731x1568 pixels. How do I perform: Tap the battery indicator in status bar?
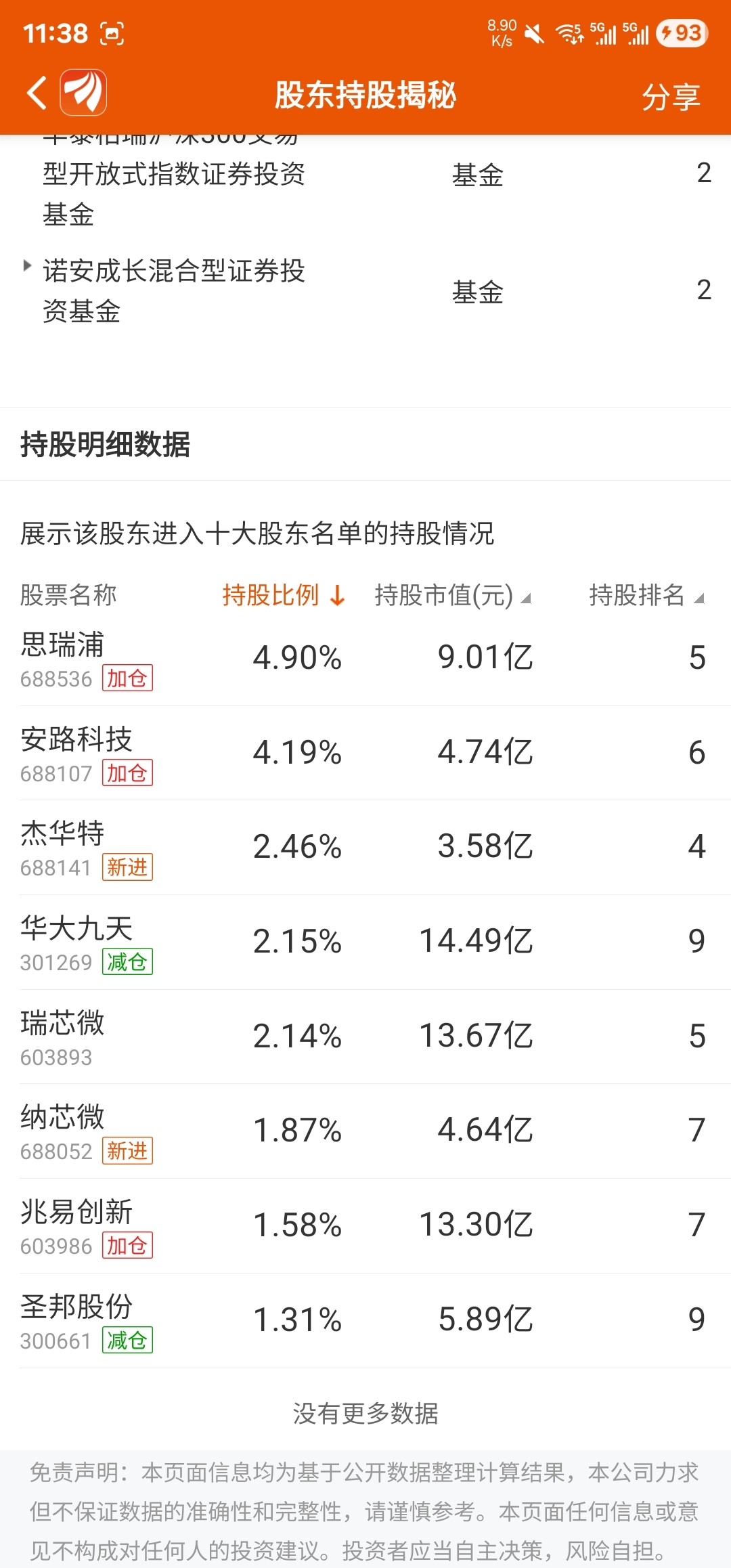(682, 33)
